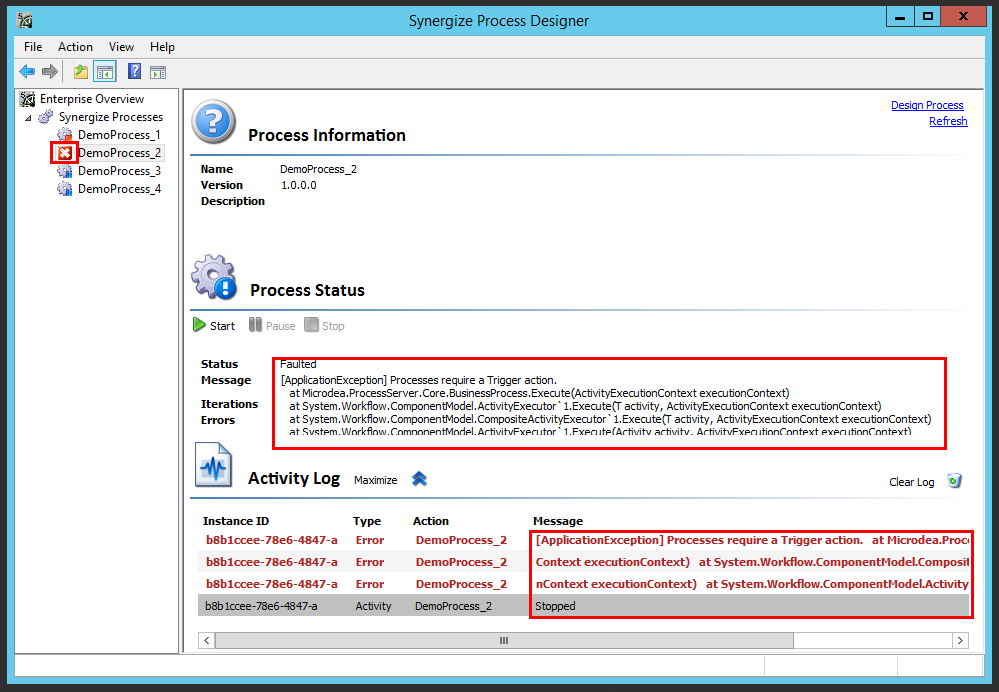Toggle the show/hide action pane icon
Screen dimensions: 999x692
point(158,73)
